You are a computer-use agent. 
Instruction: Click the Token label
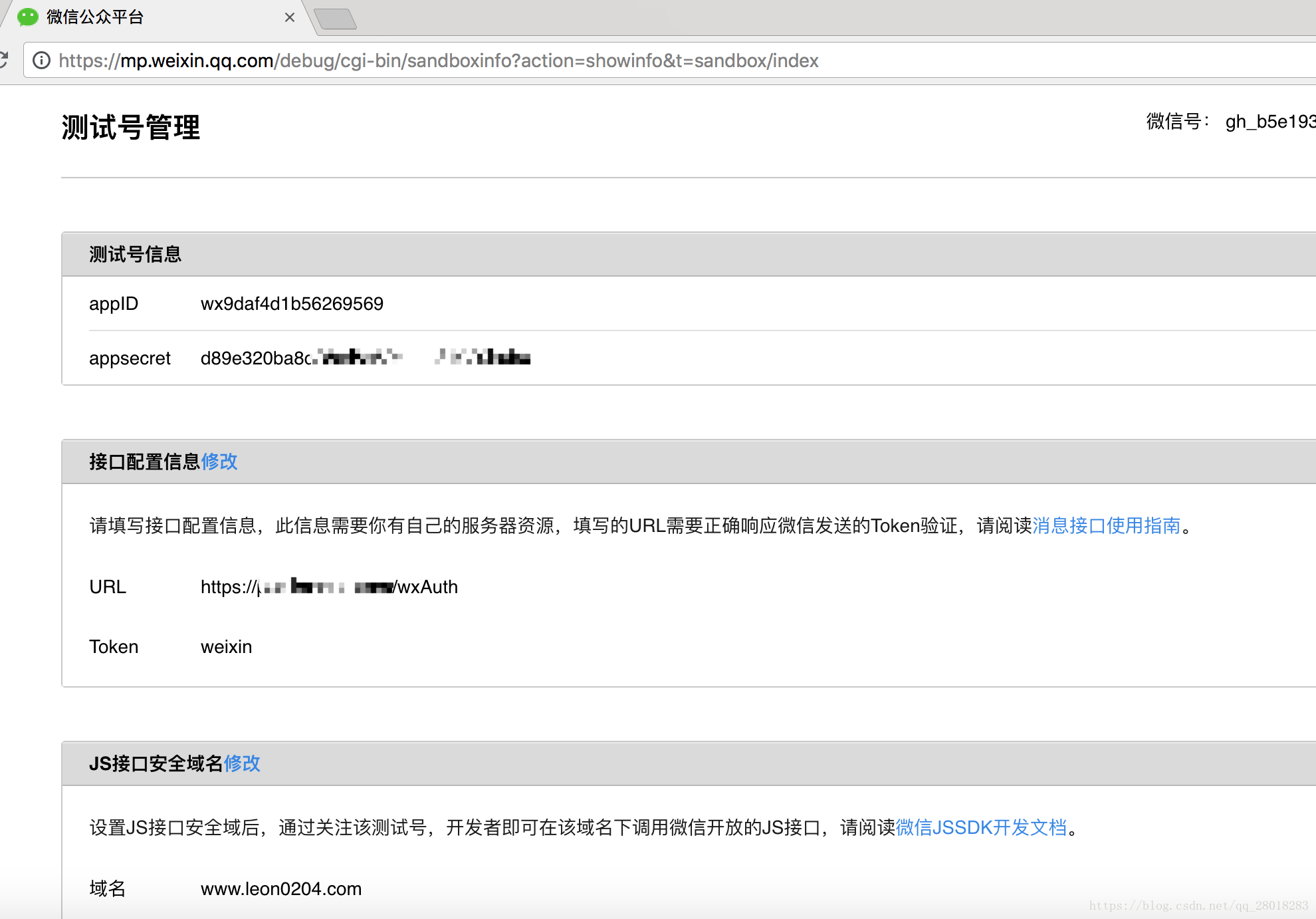pos(114,647)
